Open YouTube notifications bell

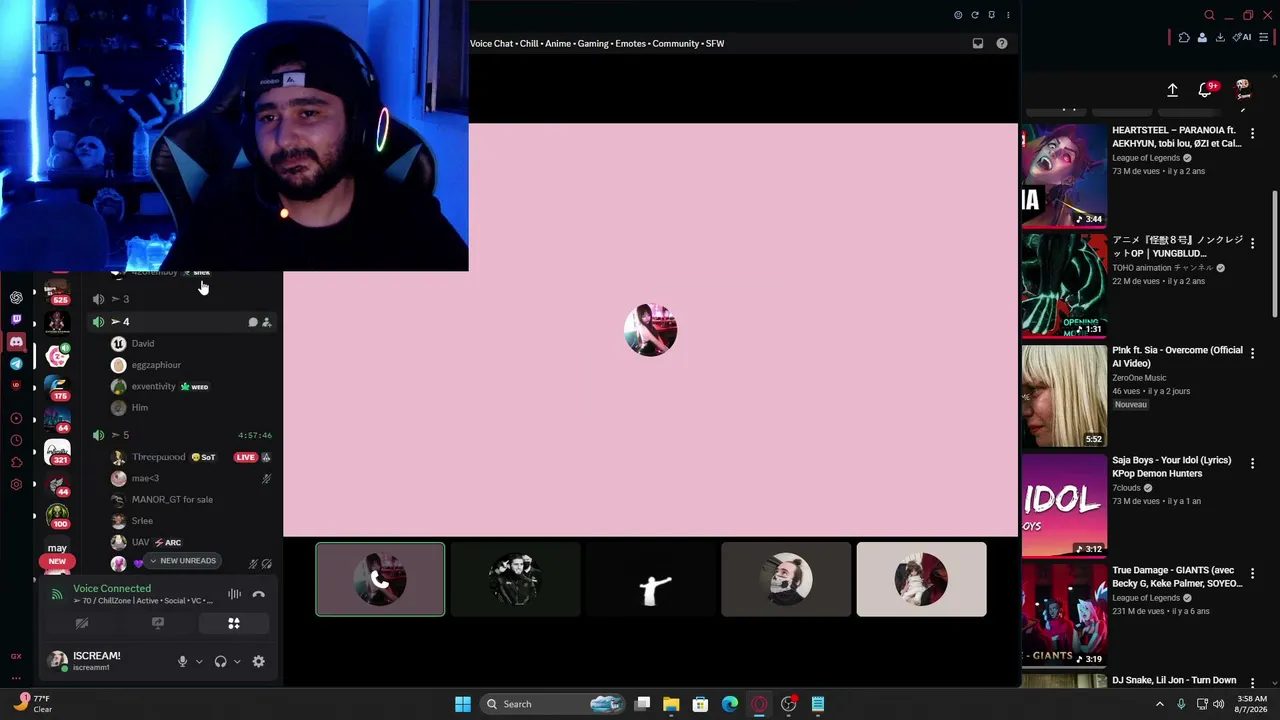pos(1206,90)
